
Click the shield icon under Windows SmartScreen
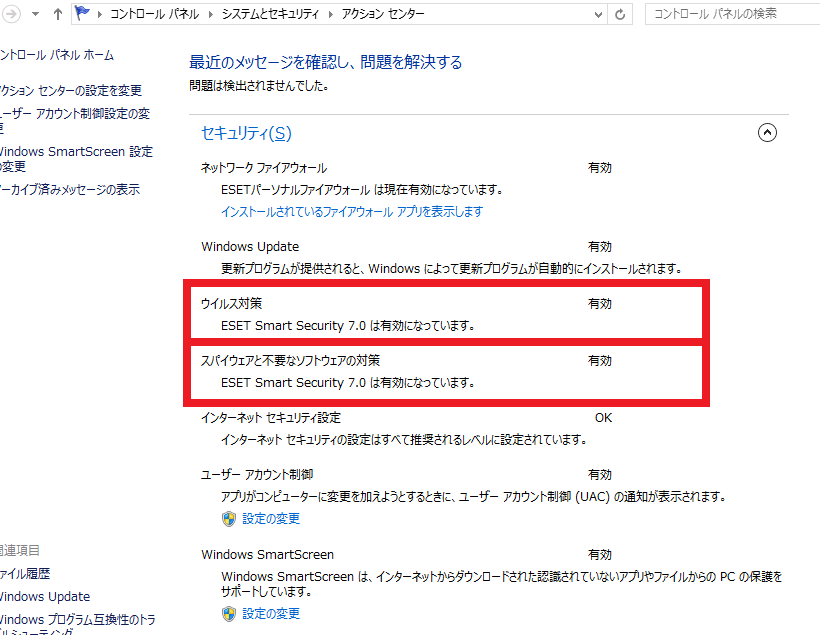229,614
